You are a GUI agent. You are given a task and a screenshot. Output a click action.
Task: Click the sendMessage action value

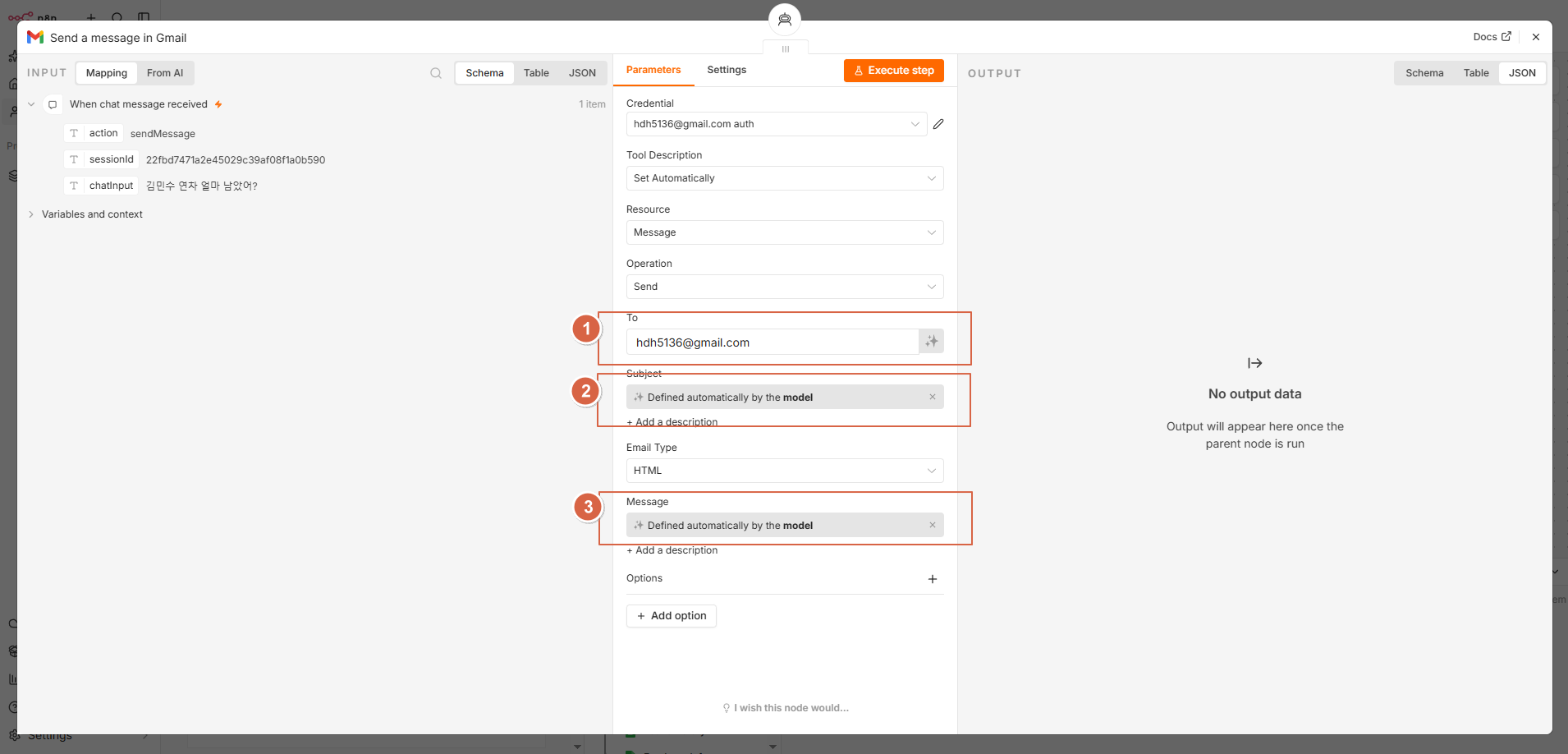[163, 134]
